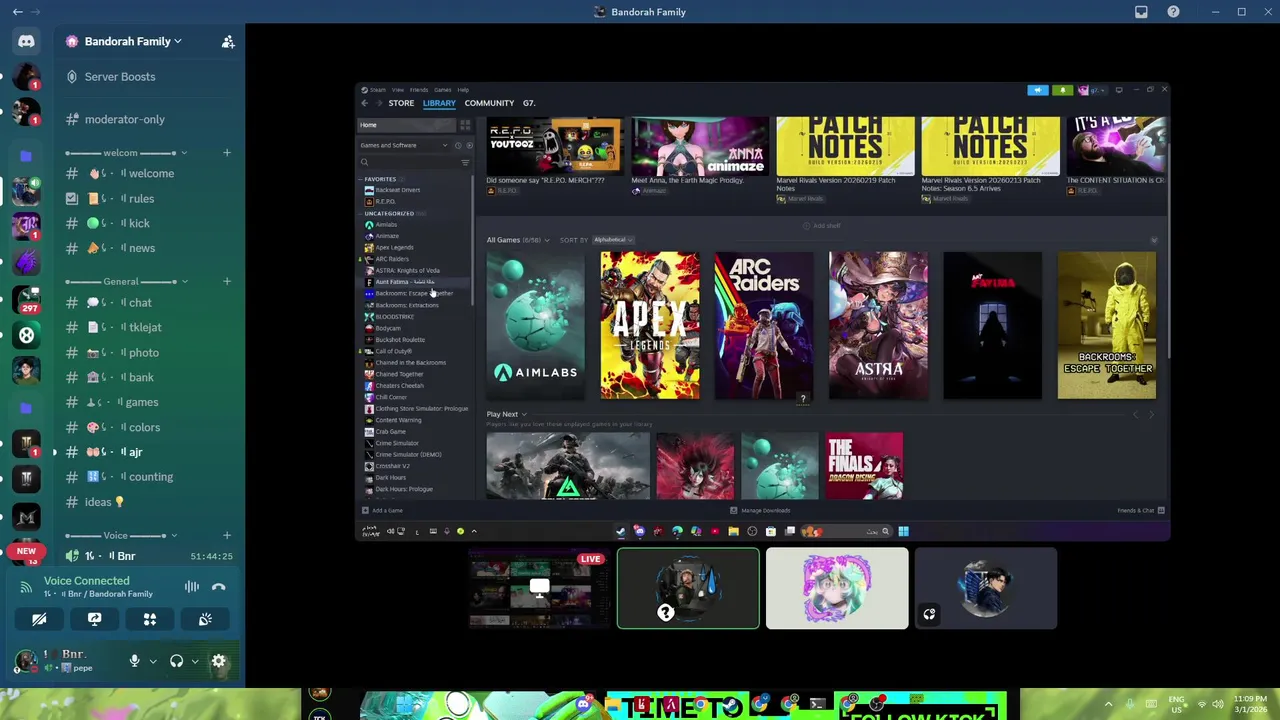The height and width of the screenshot is (720, 1280).
Task: Open the bank channel
Action: point(148,378)
